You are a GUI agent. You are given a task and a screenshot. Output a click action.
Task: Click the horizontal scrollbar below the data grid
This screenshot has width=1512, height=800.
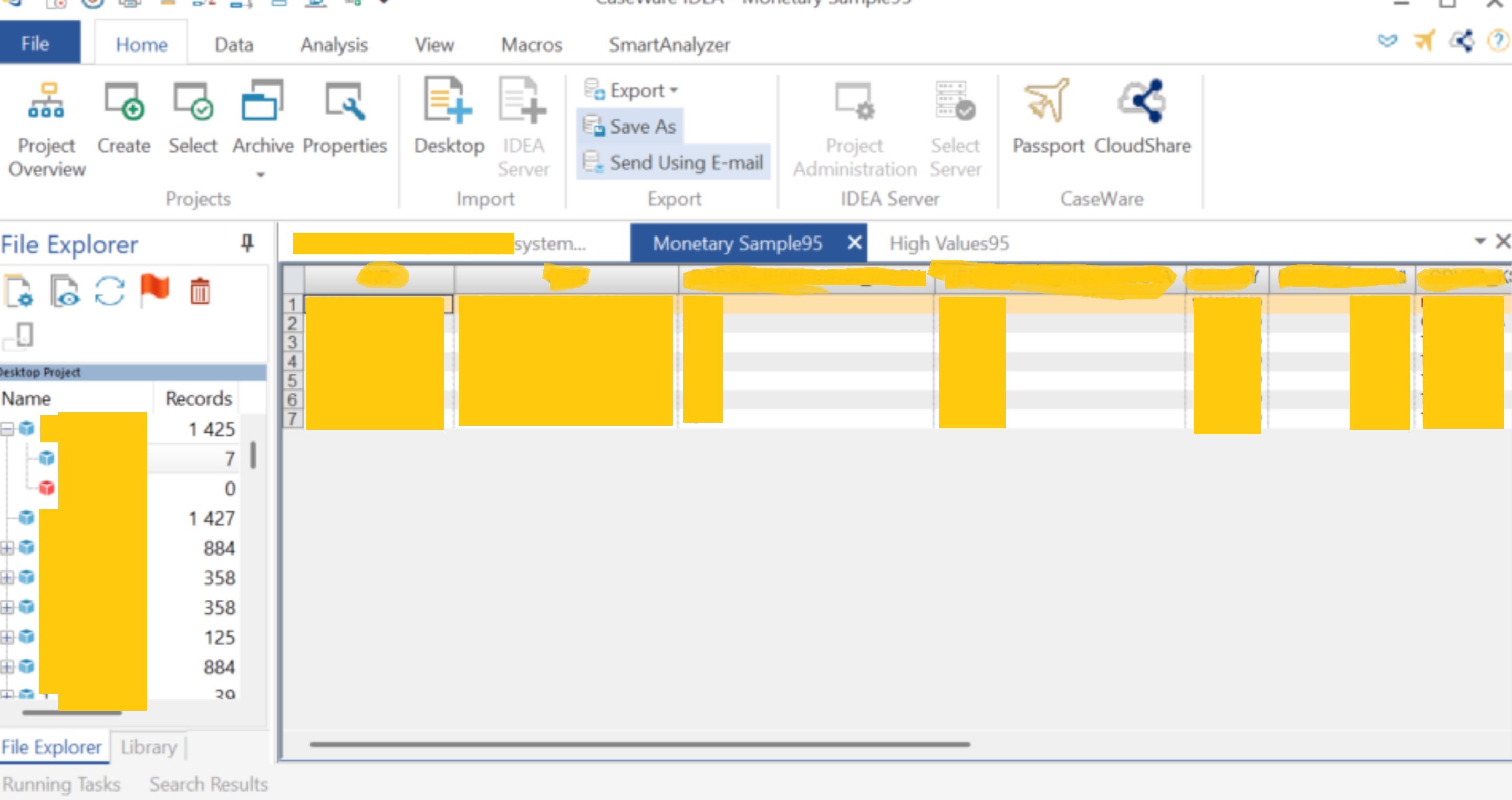tap(640, 744)
